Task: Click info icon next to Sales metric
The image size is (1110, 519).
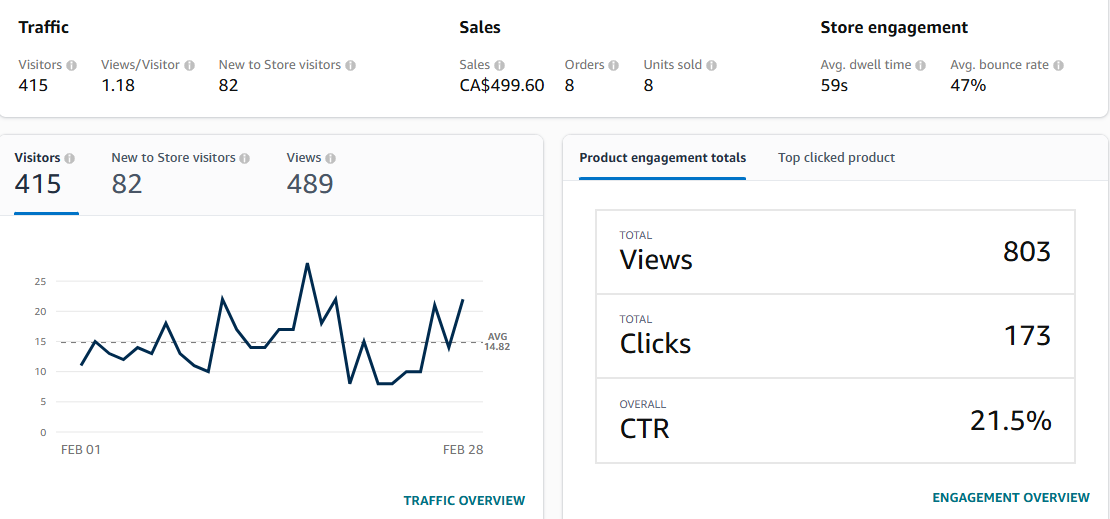Action: click(499, 65)
